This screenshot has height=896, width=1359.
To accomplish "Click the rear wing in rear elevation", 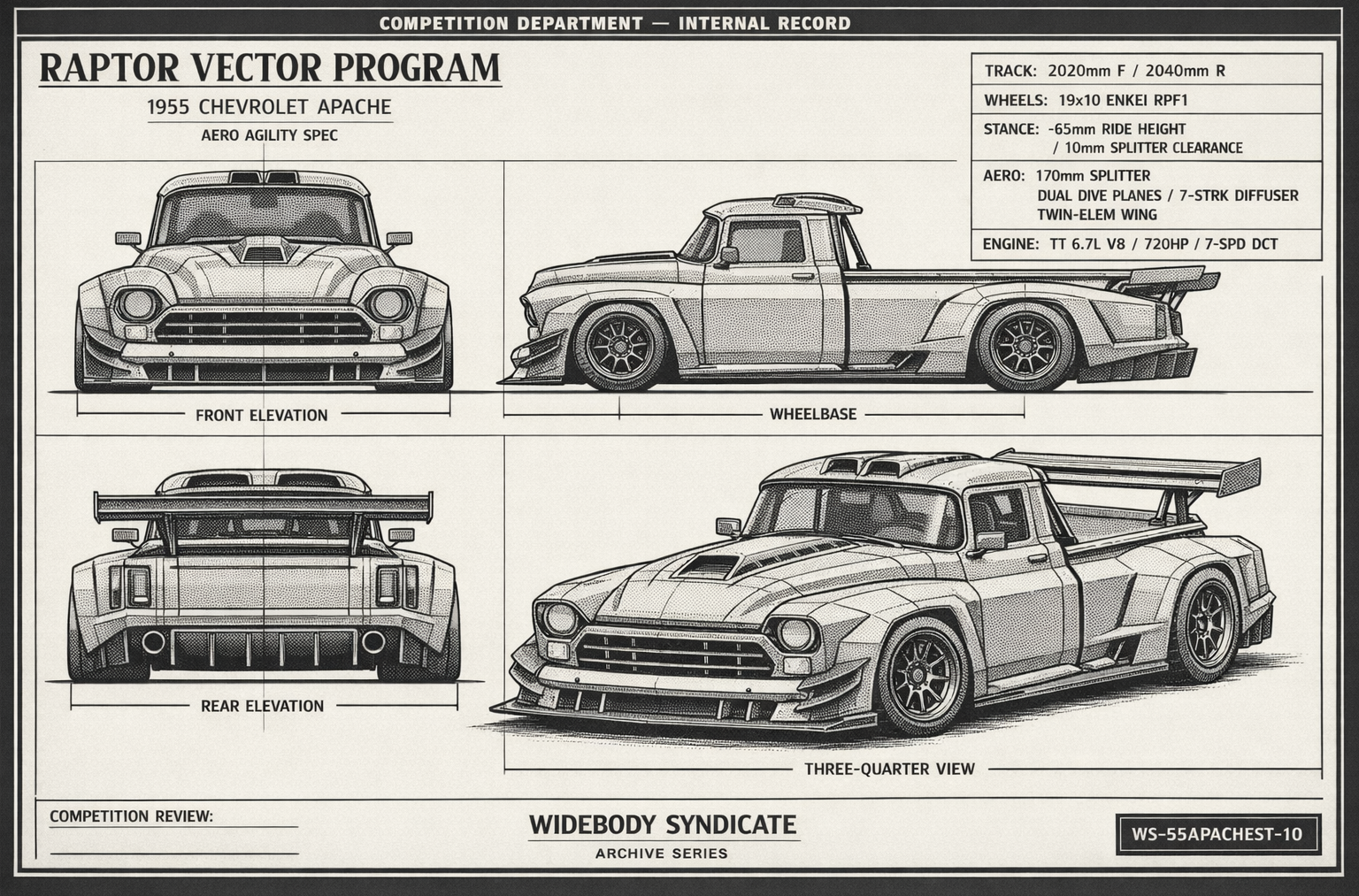I will (x=264, y=507).
